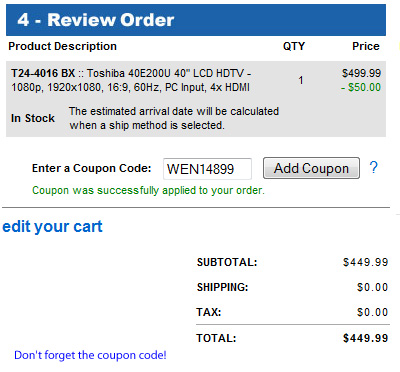The width and height of the screenshot is (400, 372).
Task: Click the TAX amount $0.00
Action: click(372, 312)
